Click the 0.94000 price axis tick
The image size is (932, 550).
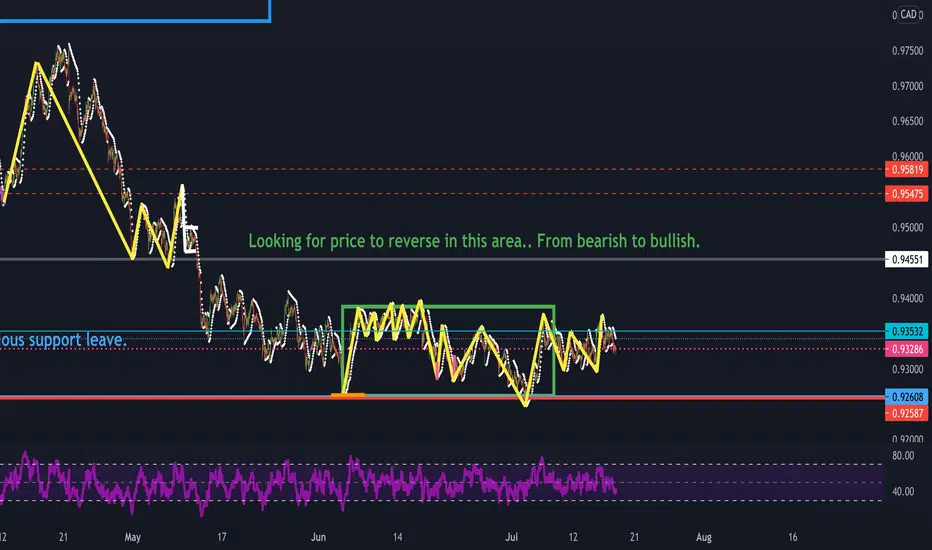pyautogui.click(x=908, y=298)
